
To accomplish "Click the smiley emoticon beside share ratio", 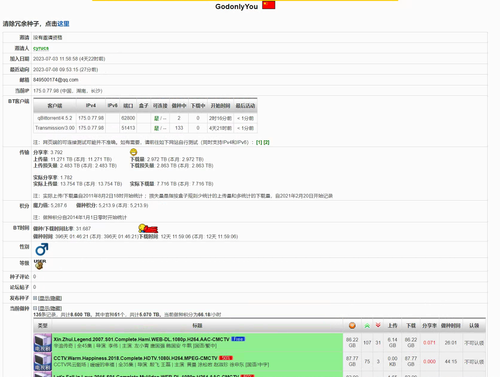I will click(x=134, y=152).
